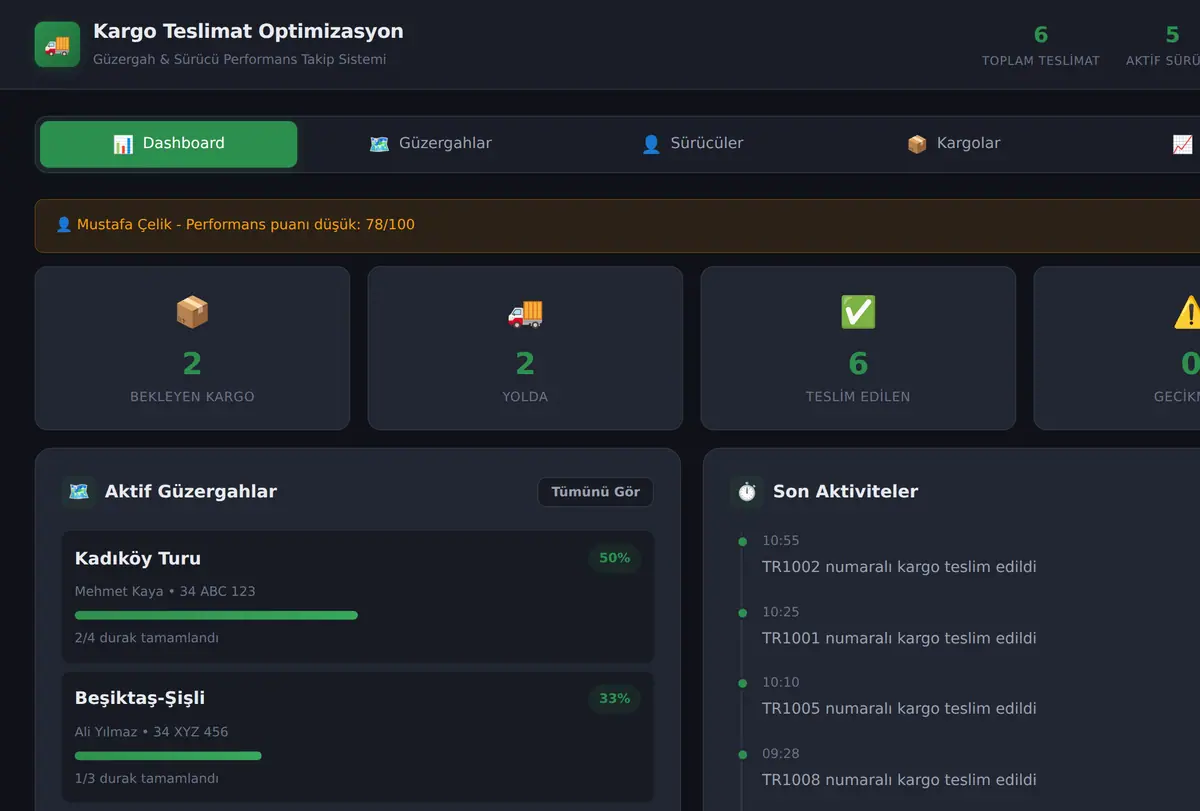
Task: Click the person icon in performance alert
Action: [x=64, y=224]
